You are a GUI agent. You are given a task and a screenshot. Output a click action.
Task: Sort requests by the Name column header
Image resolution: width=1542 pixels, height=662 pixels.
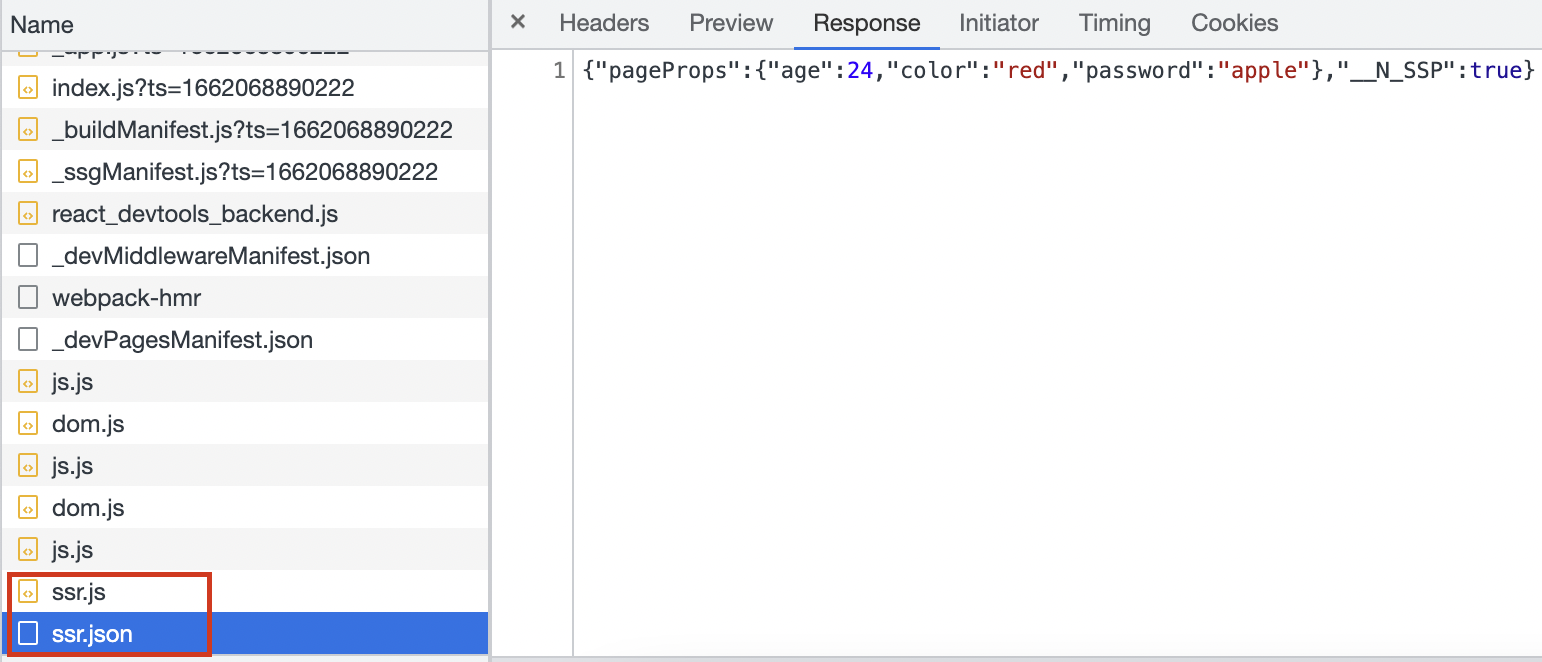[x=42, y=25]
